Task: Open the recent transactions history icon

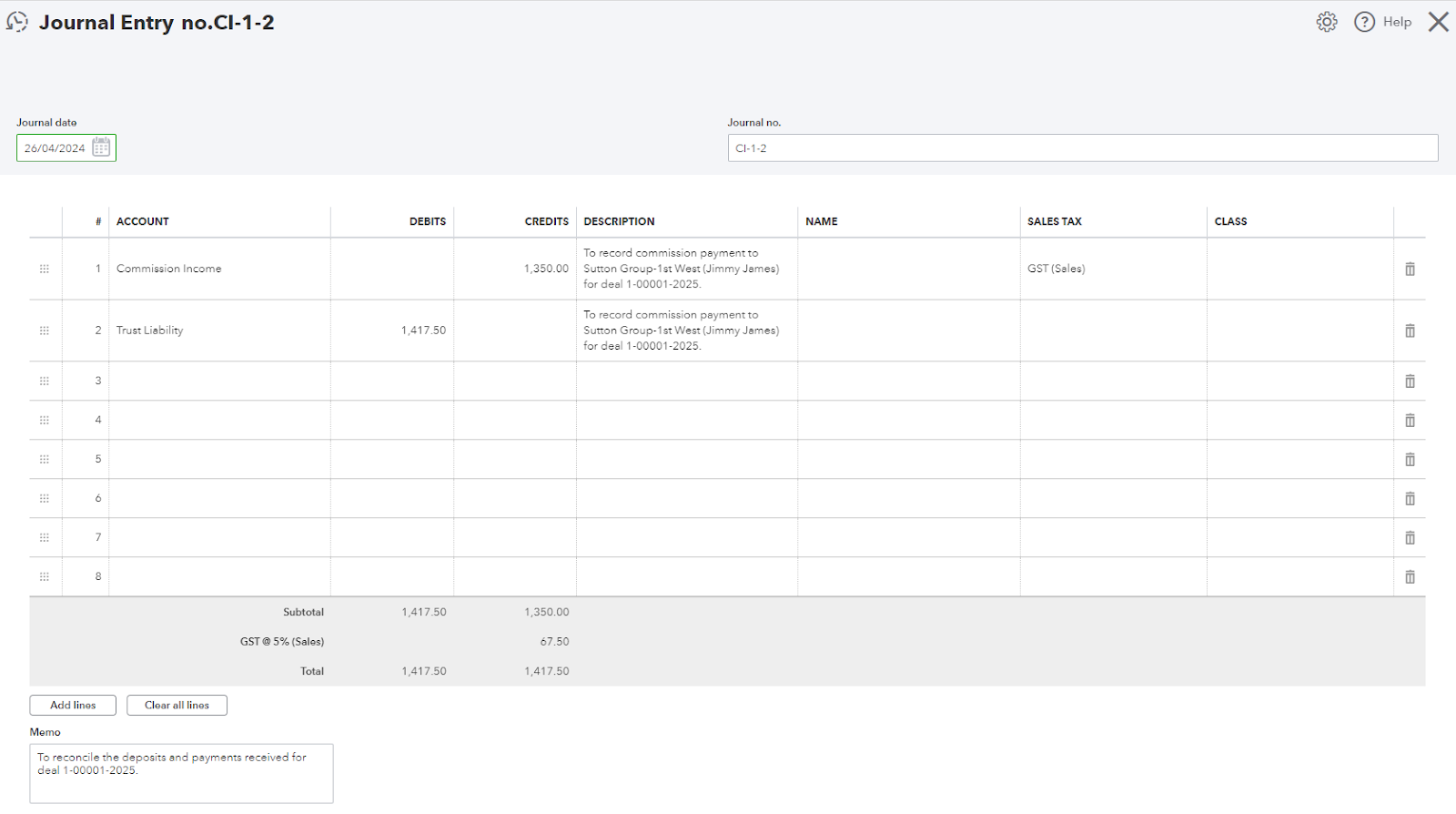Action: click(17, 22)
